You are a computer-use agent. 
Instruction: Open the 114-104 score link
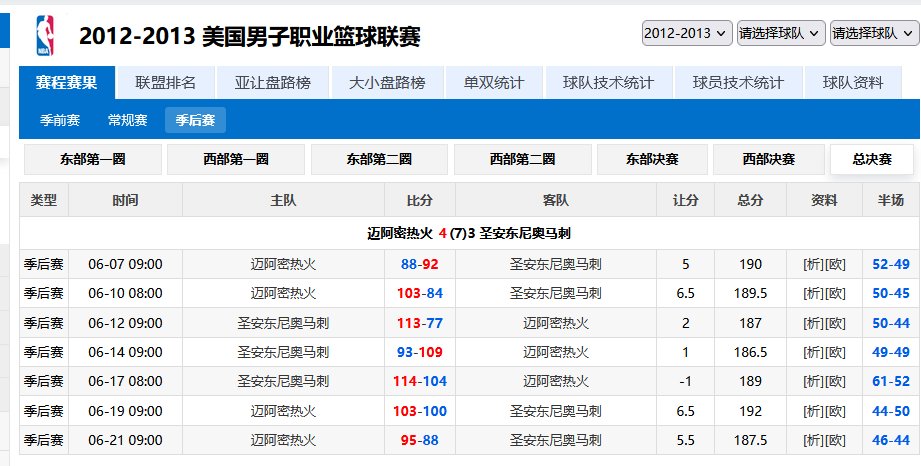click(x=419, y=381)
